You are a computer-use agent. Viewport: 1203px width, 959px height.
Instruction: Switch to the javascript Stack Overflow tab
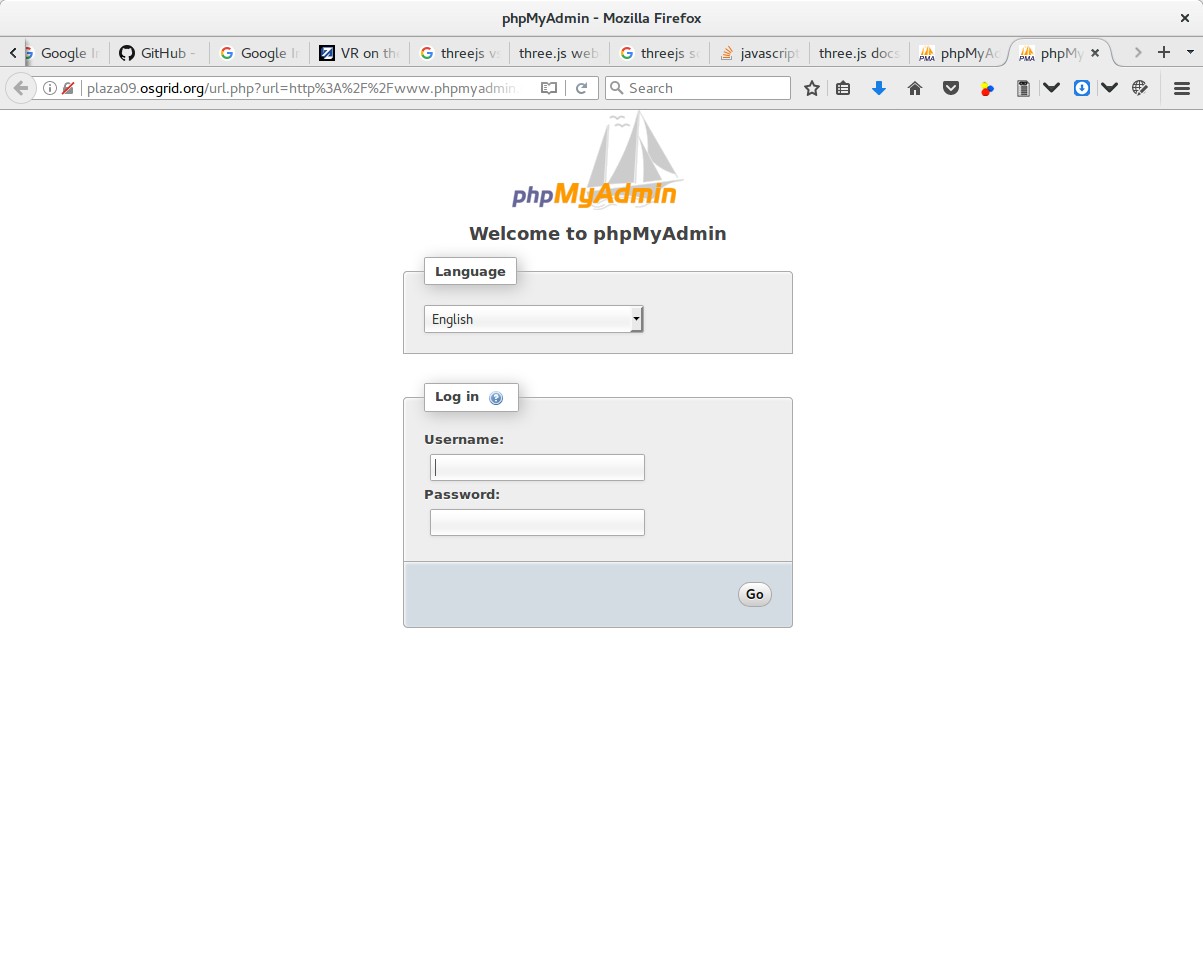click(x=759, y=53)
